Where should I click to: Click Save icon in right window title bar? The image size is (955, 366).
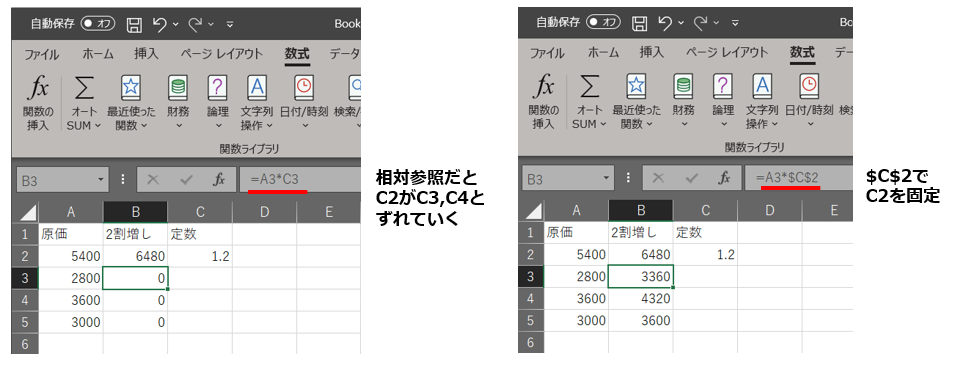pyautogui.click(x=639, y=23)
